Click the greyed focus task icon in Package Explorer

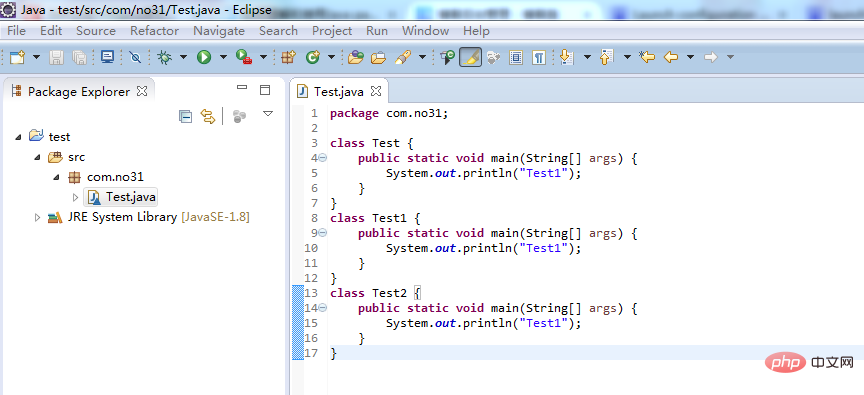(239, 116)
